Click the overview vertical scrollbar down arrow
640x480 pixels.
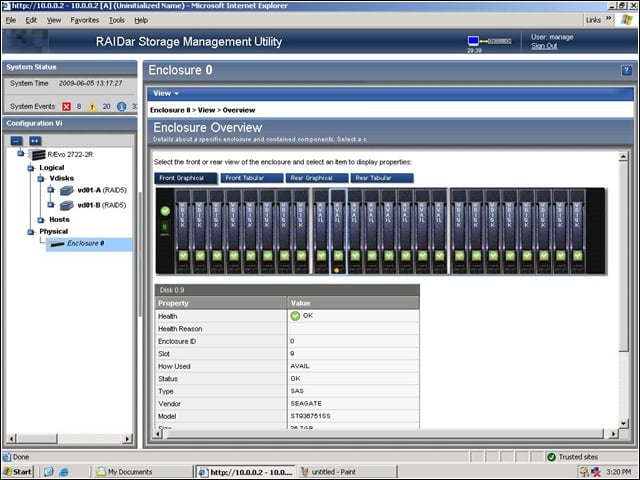(623, 424)
